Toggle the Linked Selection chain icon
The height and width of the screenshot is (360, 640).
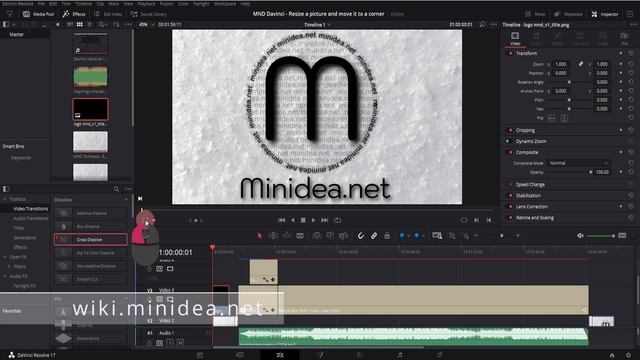tap(374, 236)
